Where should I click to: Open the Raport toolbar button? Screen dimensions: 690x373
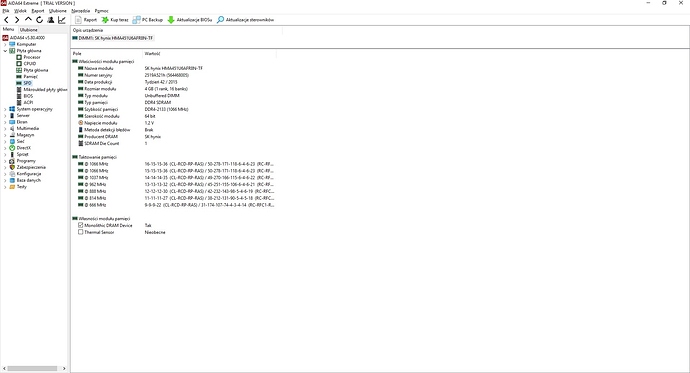86,20
